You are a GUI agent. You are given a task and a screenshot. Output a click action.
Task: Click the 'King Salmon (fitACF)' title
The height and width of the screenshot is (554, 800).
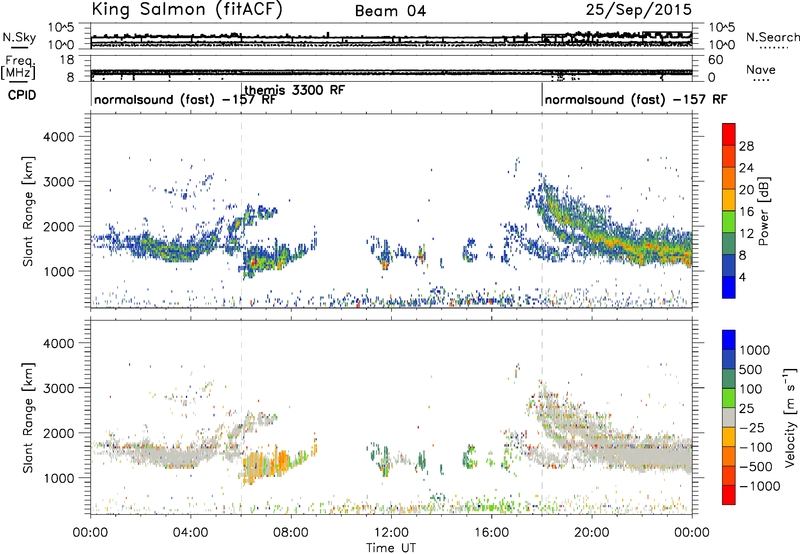pyautogui.click(x=187, y=9)
